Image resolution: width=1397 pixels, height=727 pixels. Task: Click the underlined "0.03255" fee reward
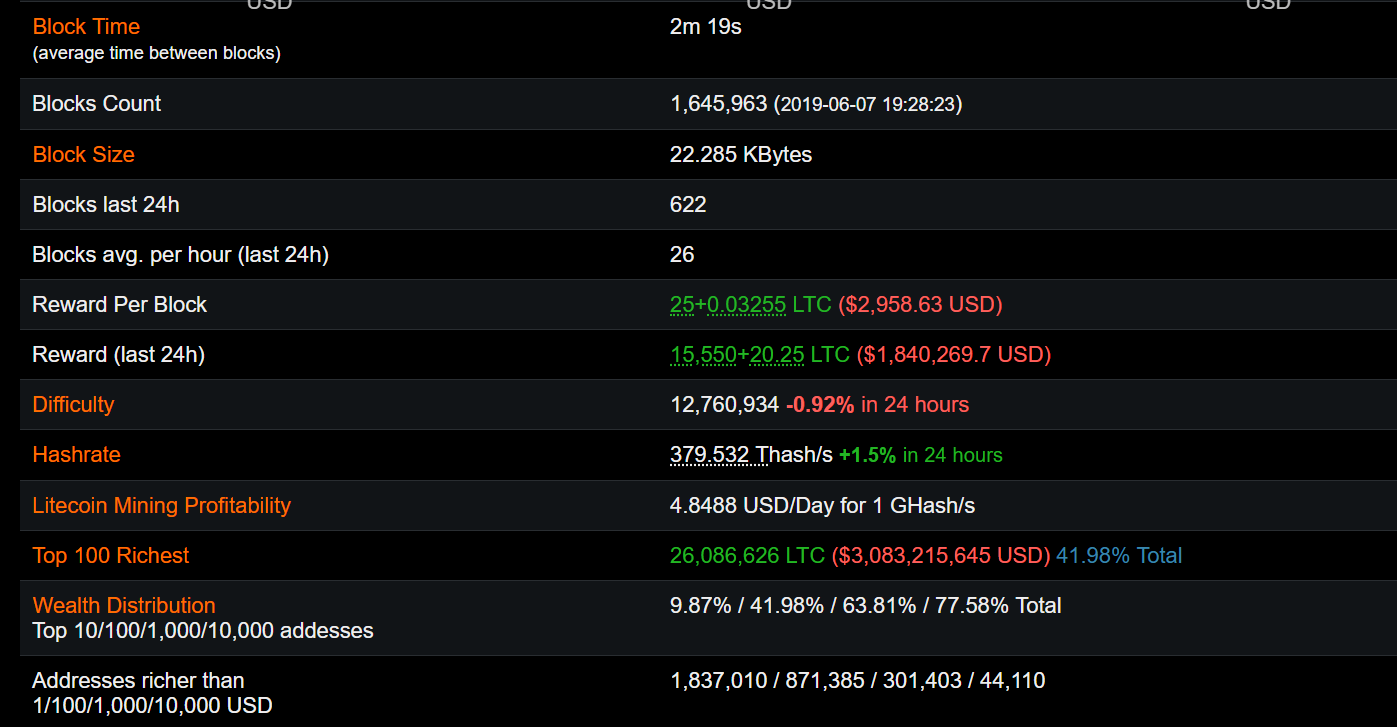point(747,305)
